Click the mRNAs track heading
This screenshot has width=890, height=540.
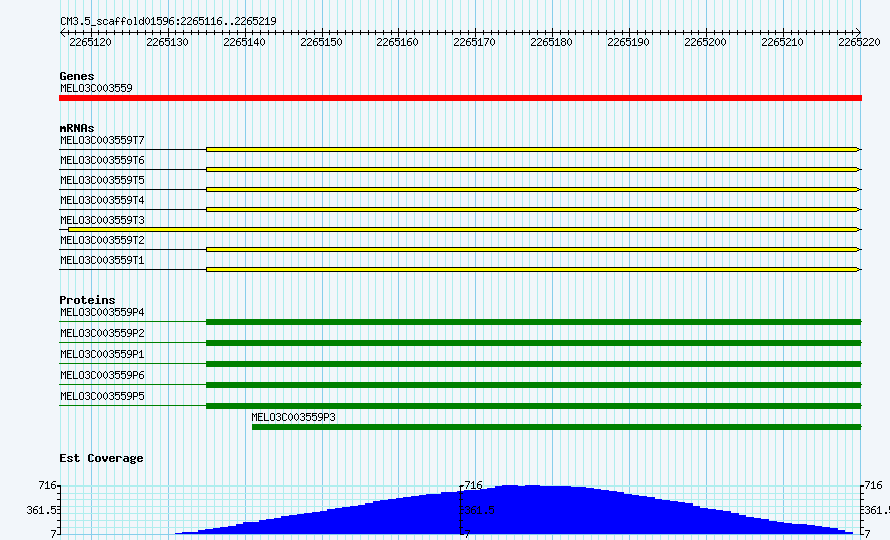tap(77, 128)
